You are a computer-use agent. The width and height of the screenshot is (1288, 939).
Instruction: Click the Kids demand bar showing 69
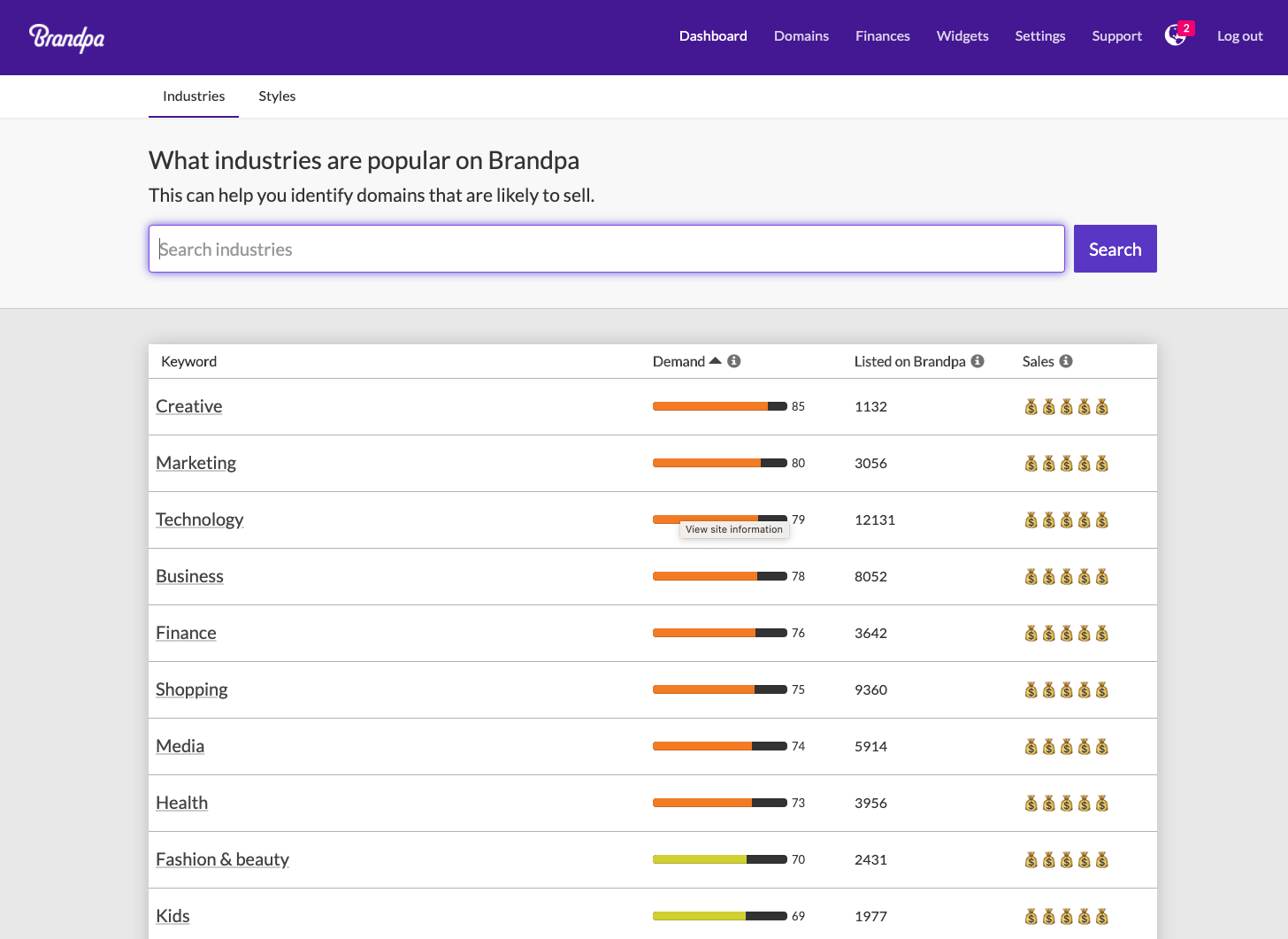pyautogui.click(x=720, y=916)
